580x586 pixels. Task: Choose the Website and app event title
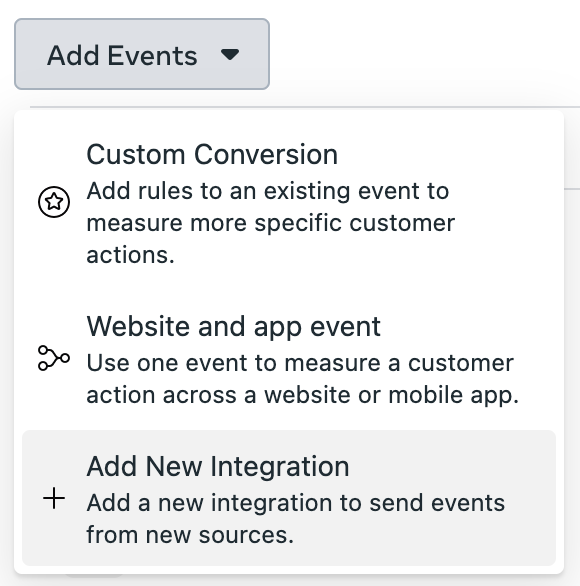pyautogui.click(x=234, y=326)
